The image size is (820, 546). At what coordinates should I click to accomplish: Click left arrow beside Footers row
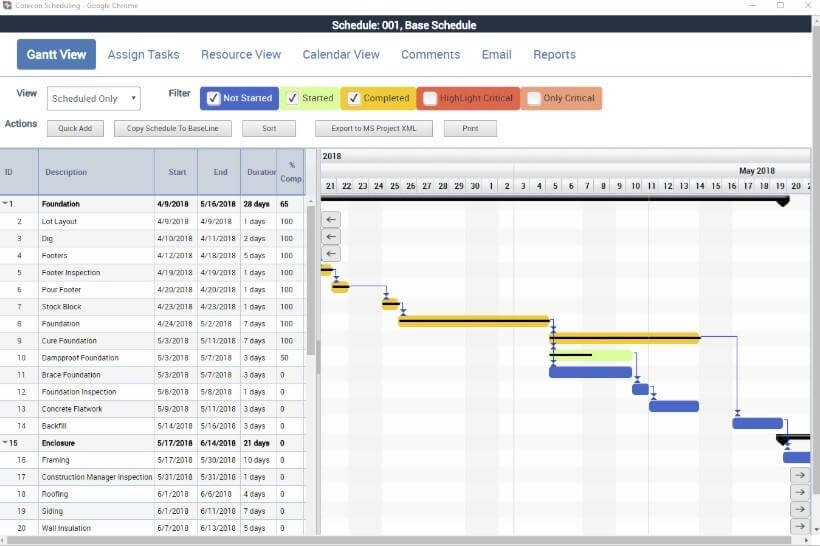331,254
